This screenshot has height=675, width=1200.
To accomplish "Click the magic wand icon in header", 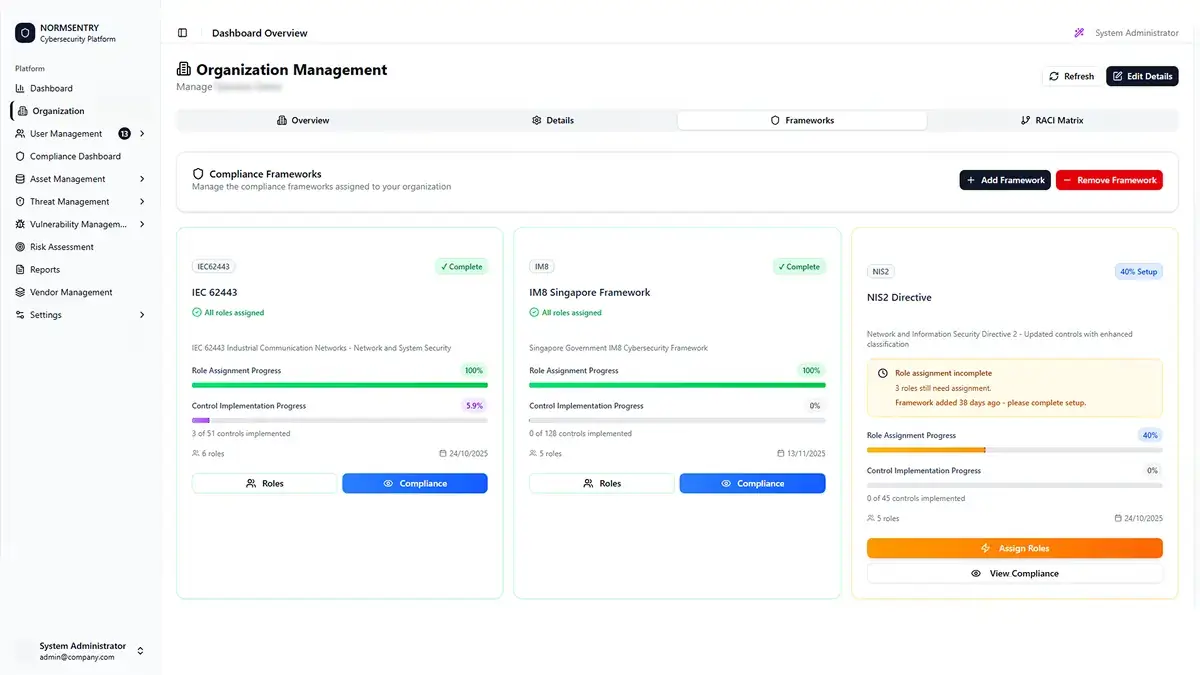I will tap(1079, 33).
